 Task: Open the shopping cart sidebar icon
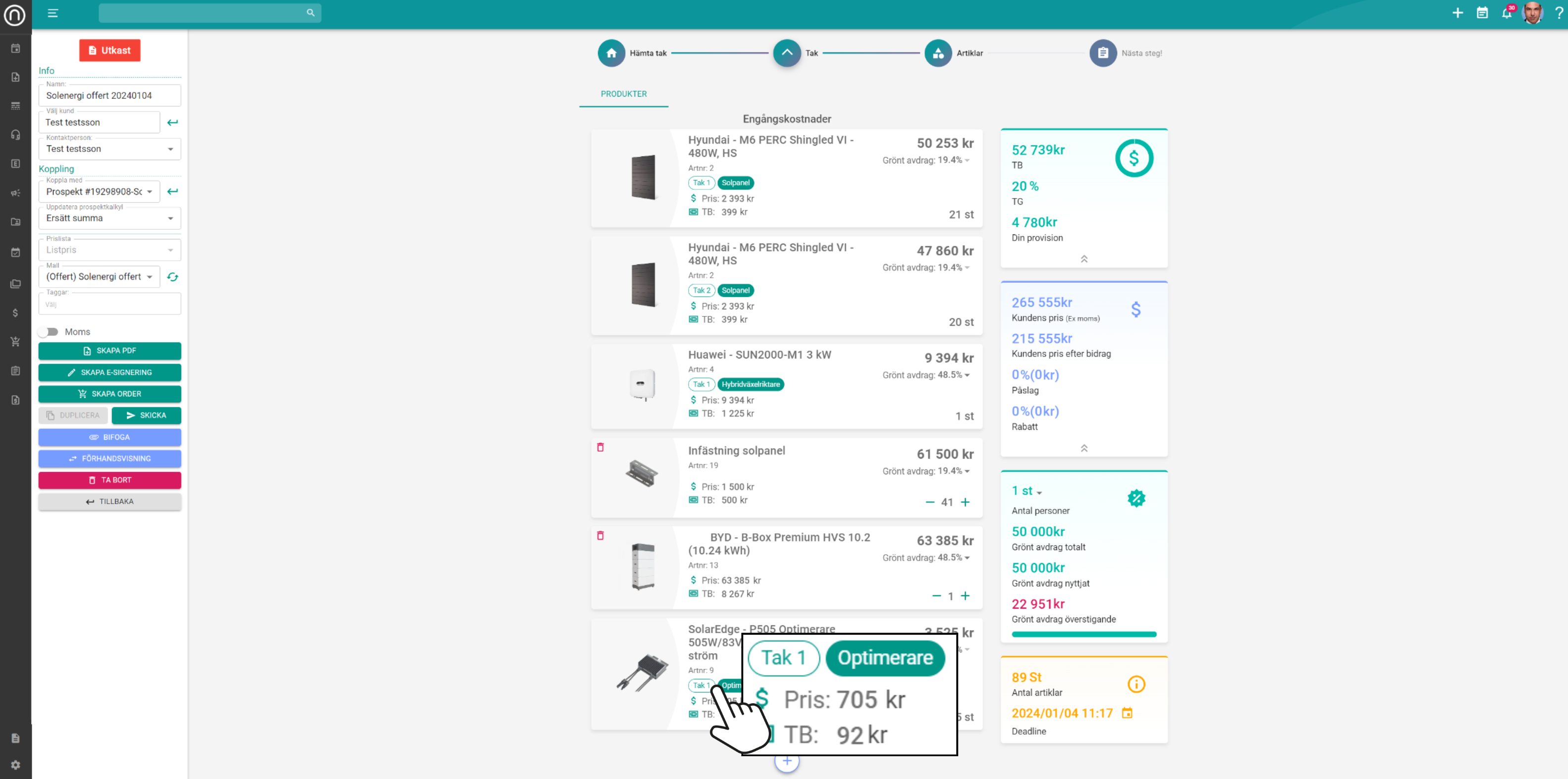[x=16, y=341]
